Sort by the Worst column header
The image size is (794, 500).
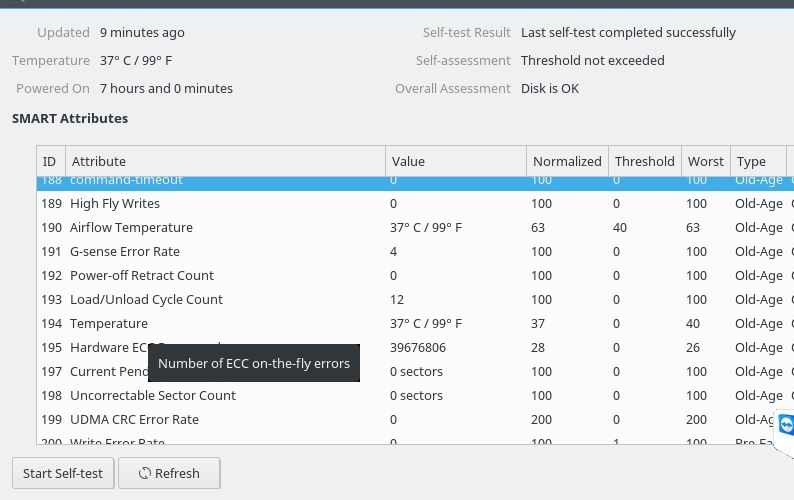[705, 161]
